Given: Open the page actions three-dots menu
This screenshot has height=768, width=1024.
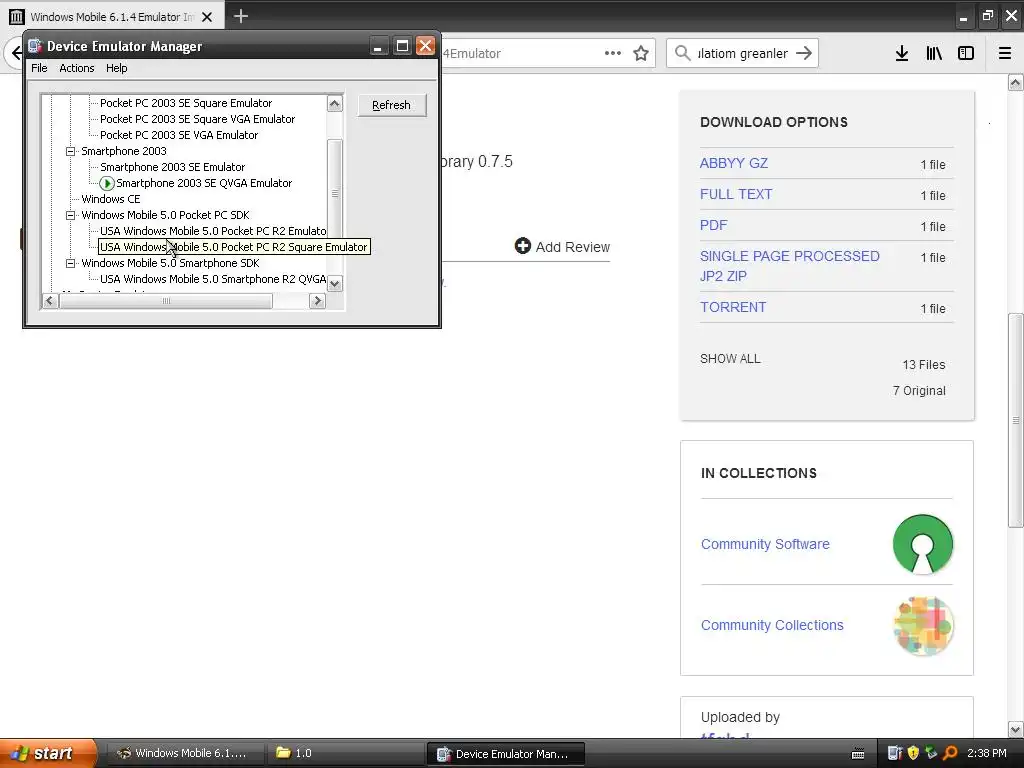Looking at the screenshot, I should [613, 53].
